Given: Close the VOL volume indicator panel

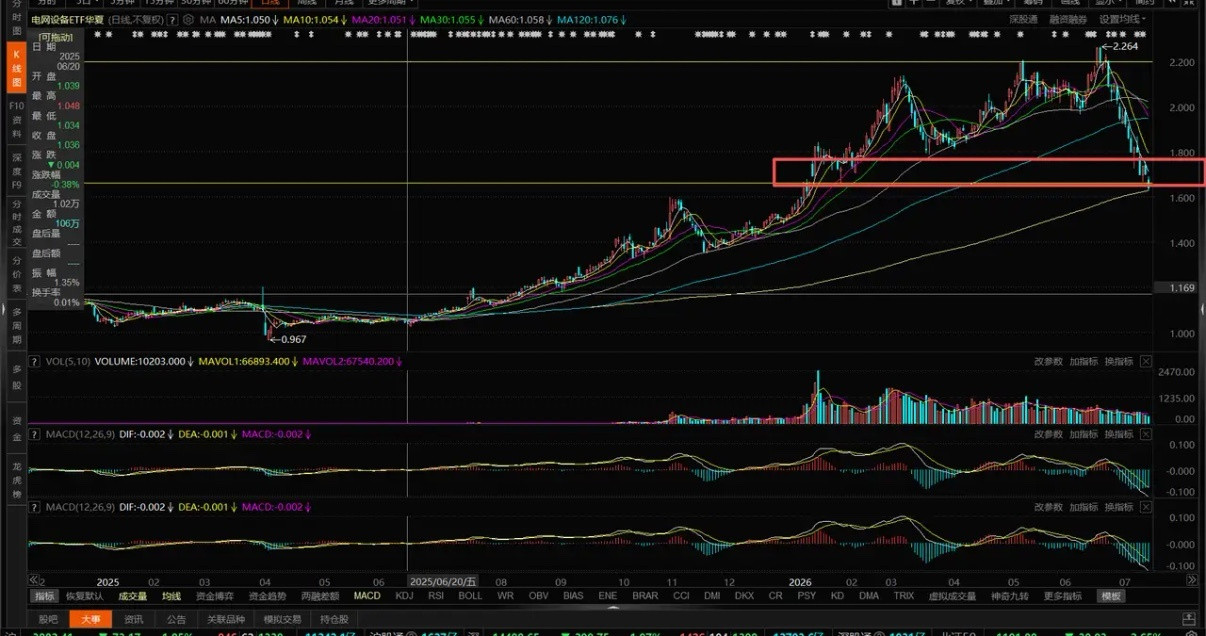Looking at the screenshot, I should point(1146,361).
